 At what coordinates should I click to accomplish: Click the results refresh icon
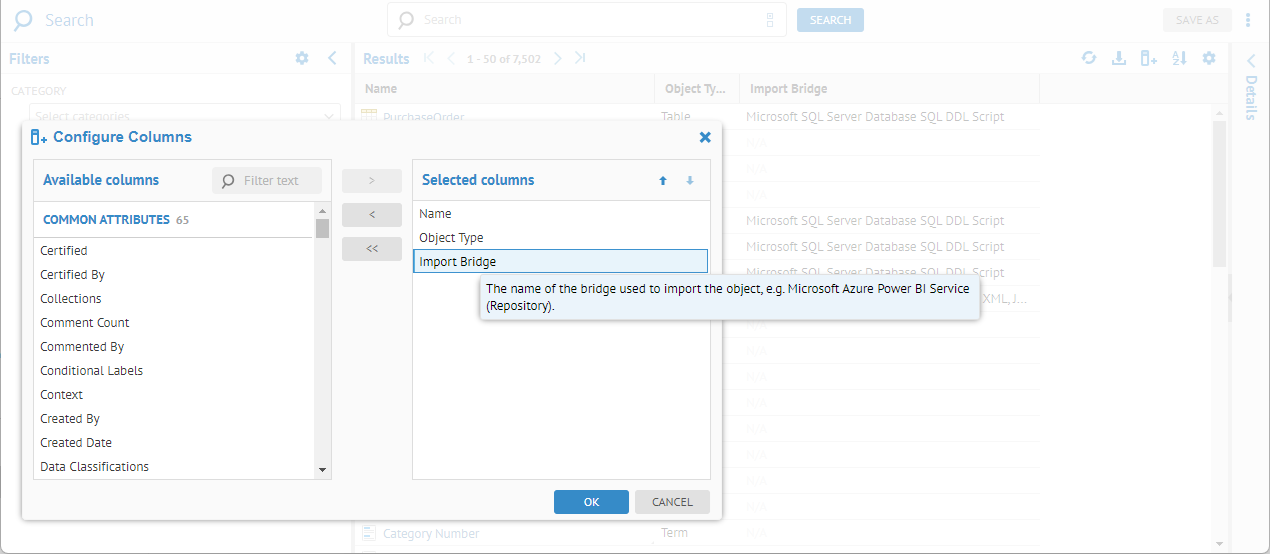tap(1089, 59)
